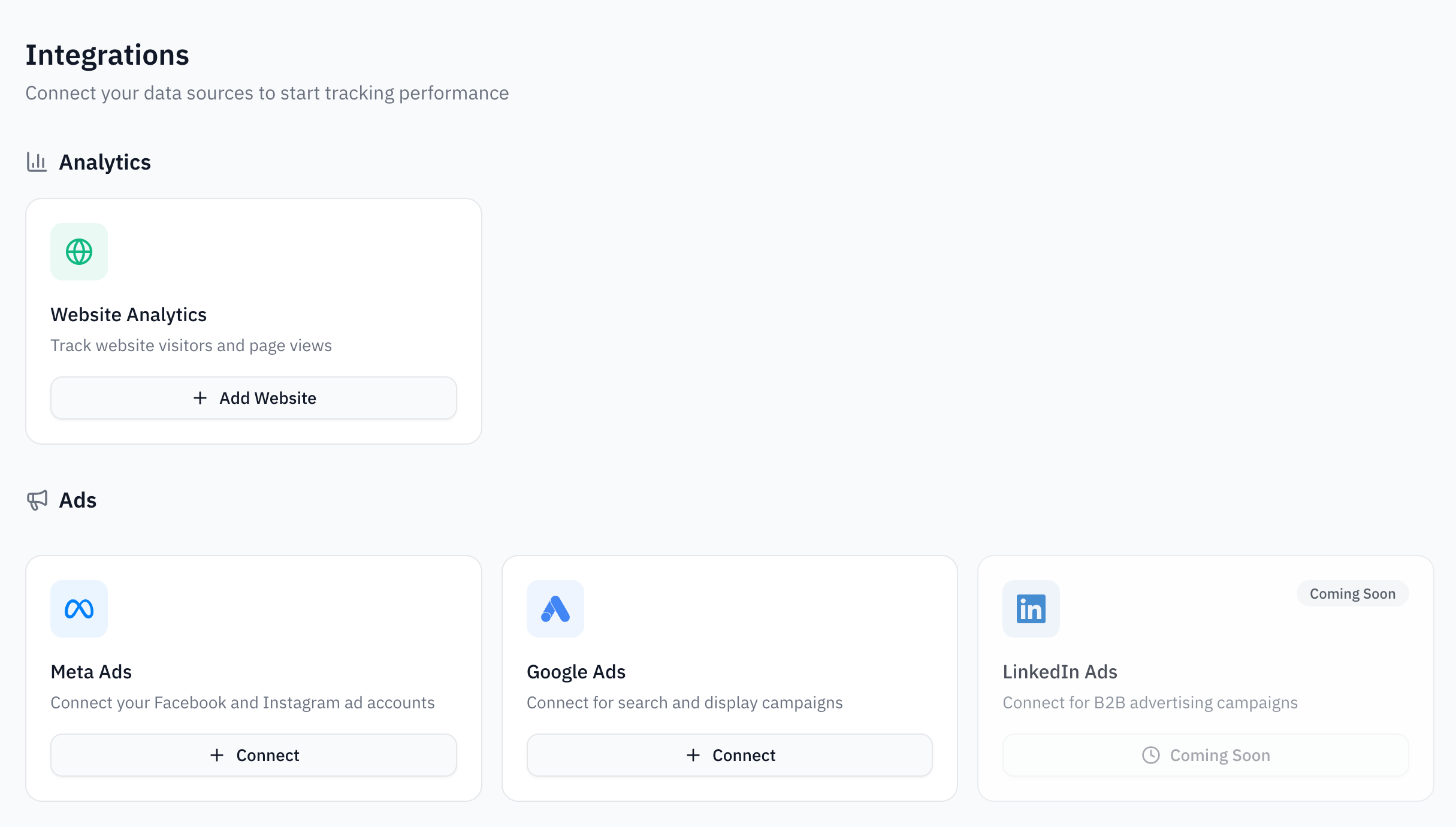Viewport: 1456px width, 827px height.
Task: Click the globe icon on Website Analytics card
Action: [78, 252]
